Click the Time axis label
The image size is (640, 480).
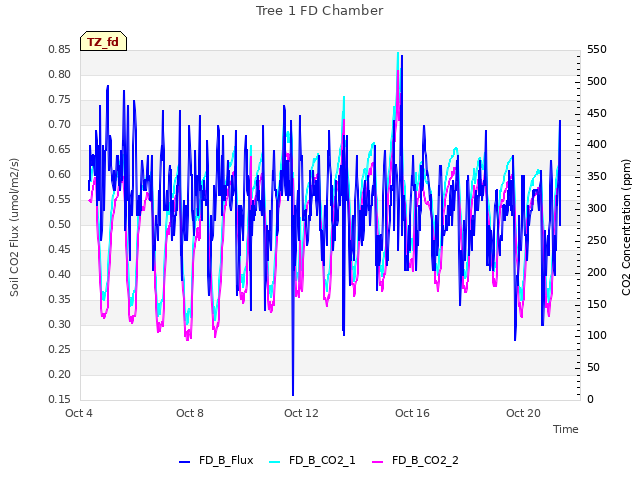click(566, 429)
